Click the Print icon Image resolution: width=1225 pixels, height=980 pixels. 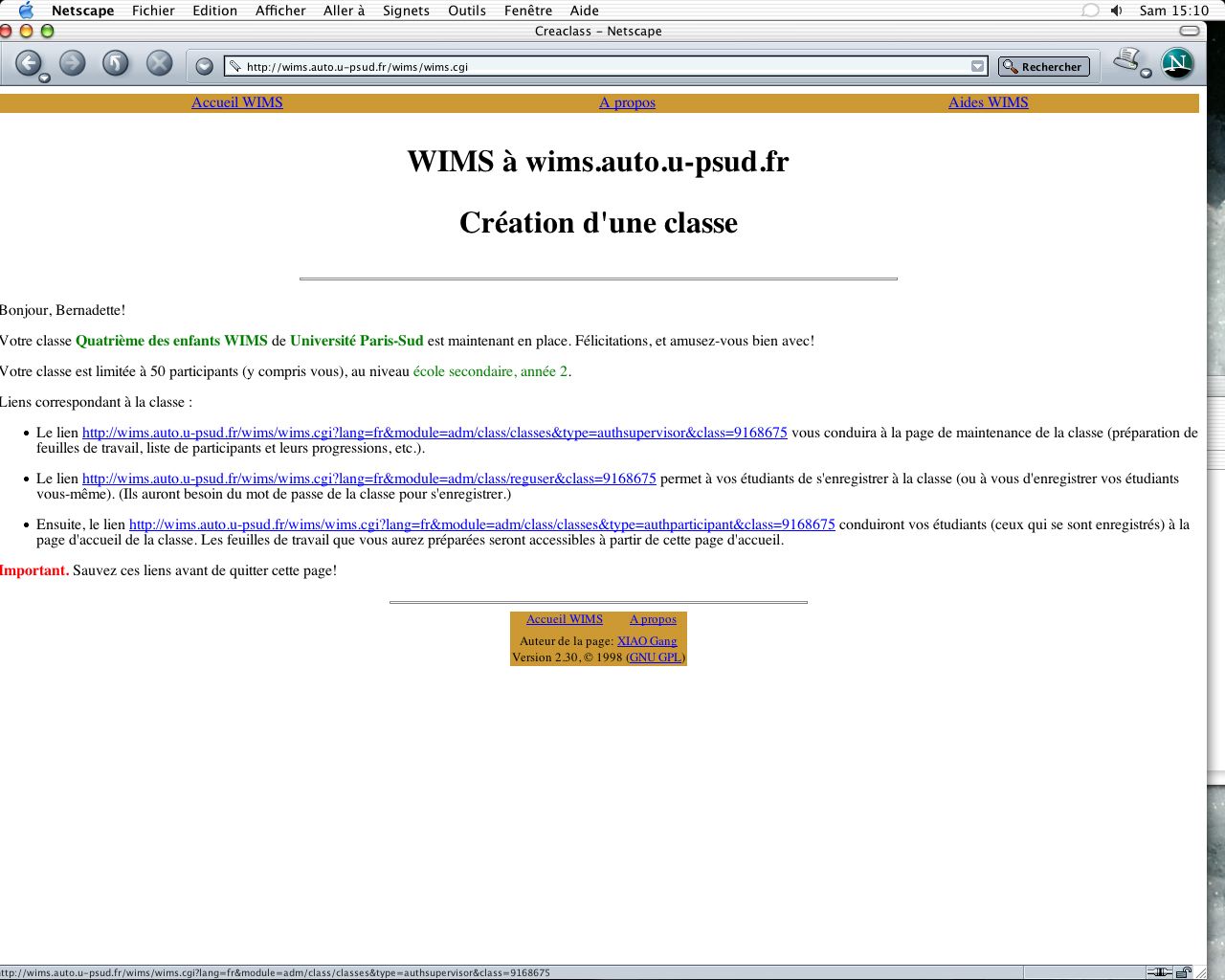click(x=1126, y=59)
